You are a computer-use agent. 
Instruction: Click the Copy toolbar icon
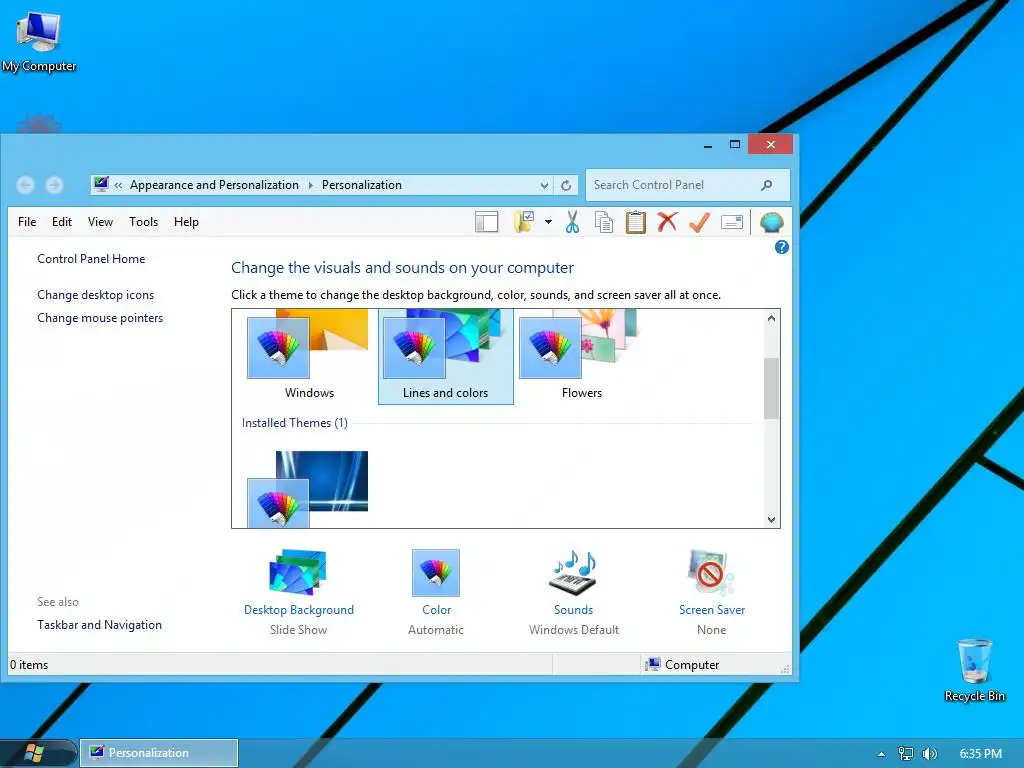pyautogui.click(x=603, y=222)
